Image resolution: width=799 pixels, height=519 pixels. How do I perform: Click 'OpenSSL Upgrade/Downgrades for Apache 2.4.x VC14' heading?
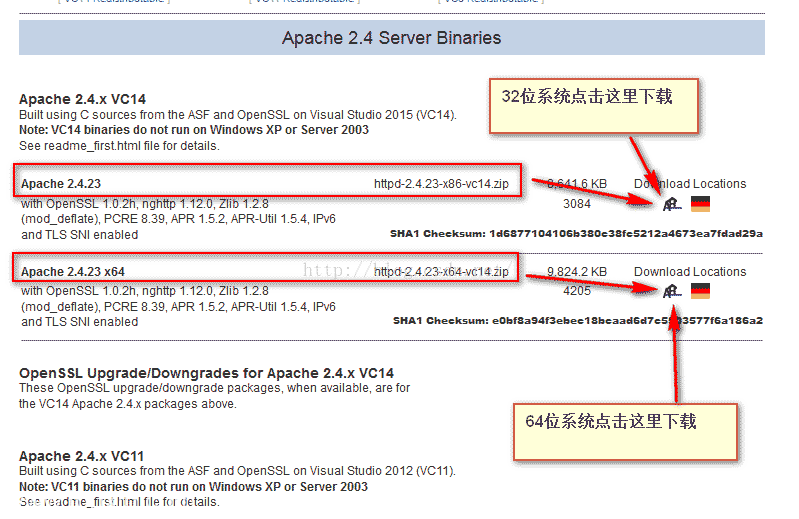tap(206, 373)
